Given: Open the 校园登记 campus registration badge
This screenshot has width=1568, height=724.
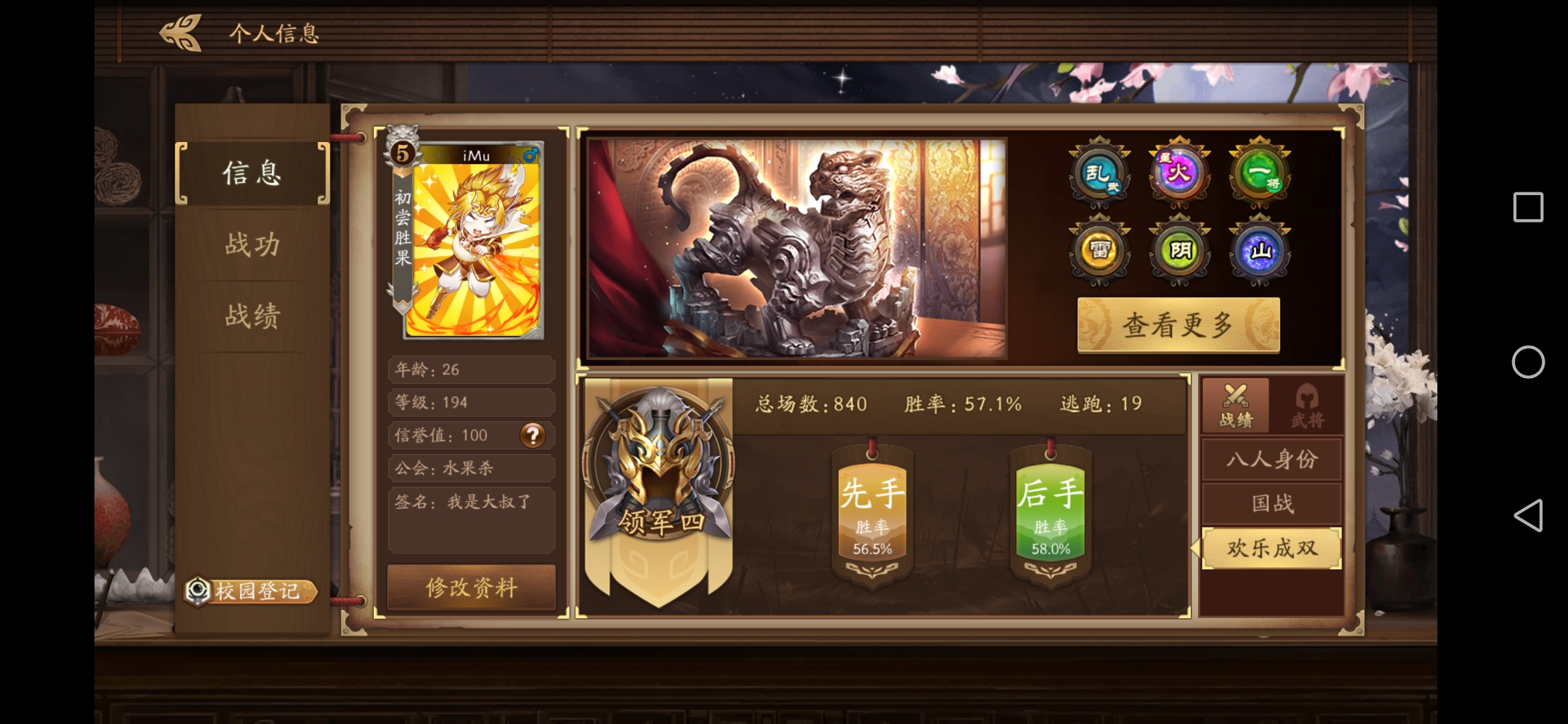Looking at the screenshot, I should [x=251, y=591].
